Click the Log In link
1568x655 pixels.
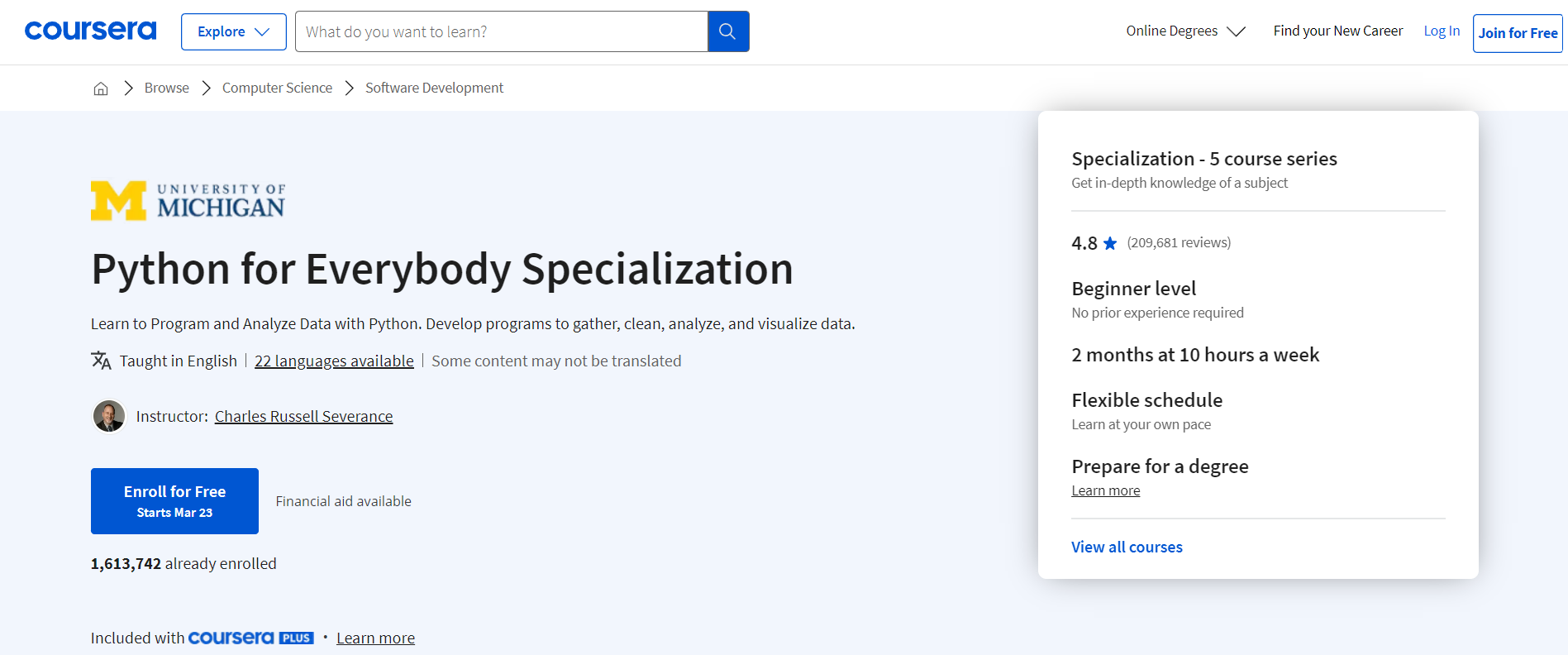coord(1442,31)
